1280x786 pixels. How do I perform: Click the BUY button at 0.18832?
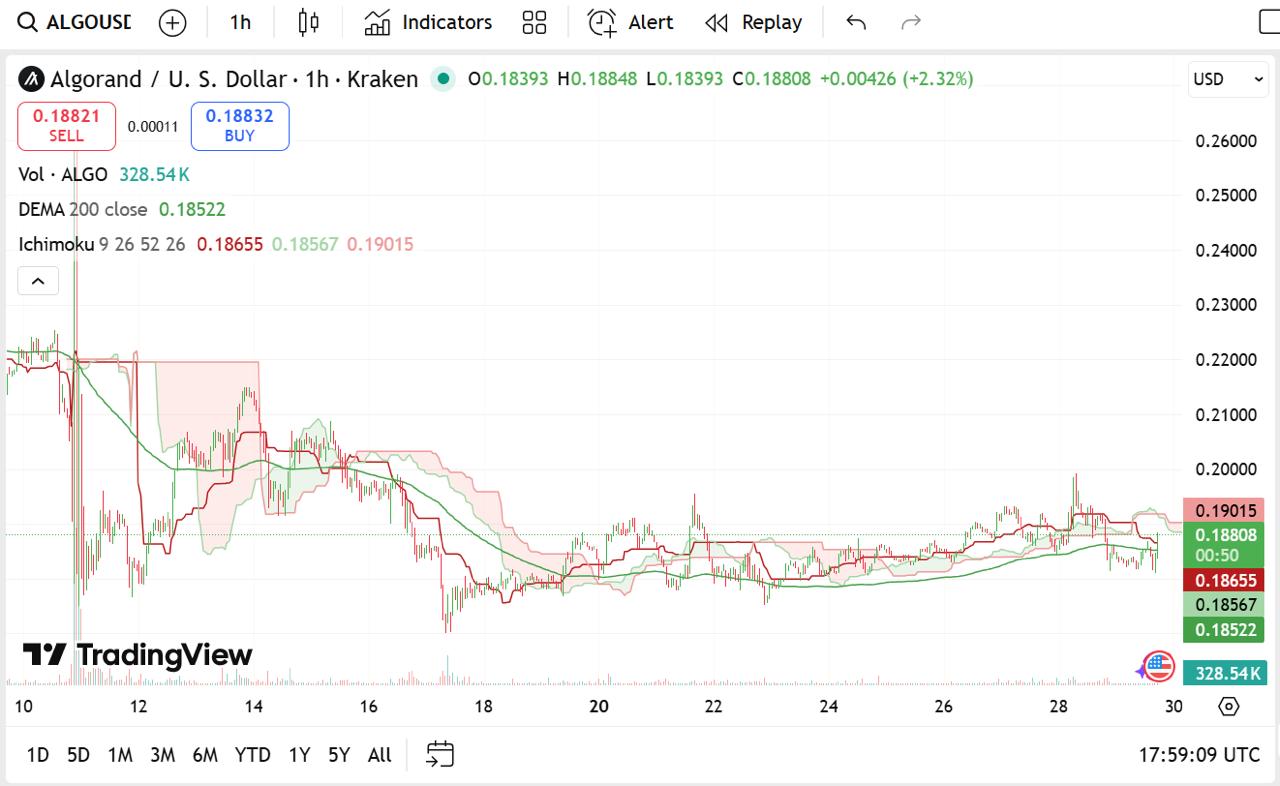pyautogui.click(x=239, y=126)
